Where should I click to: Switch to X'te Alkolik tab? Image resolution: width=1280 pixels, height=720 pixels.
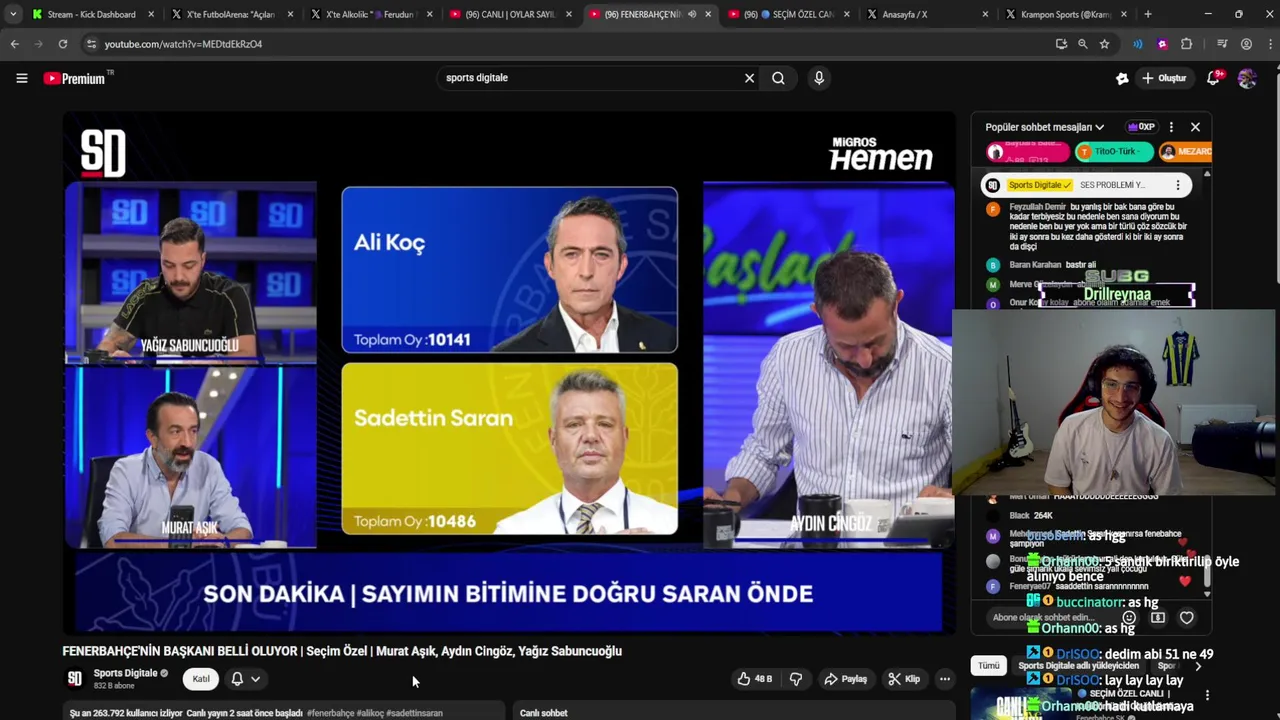pos(369,14)
